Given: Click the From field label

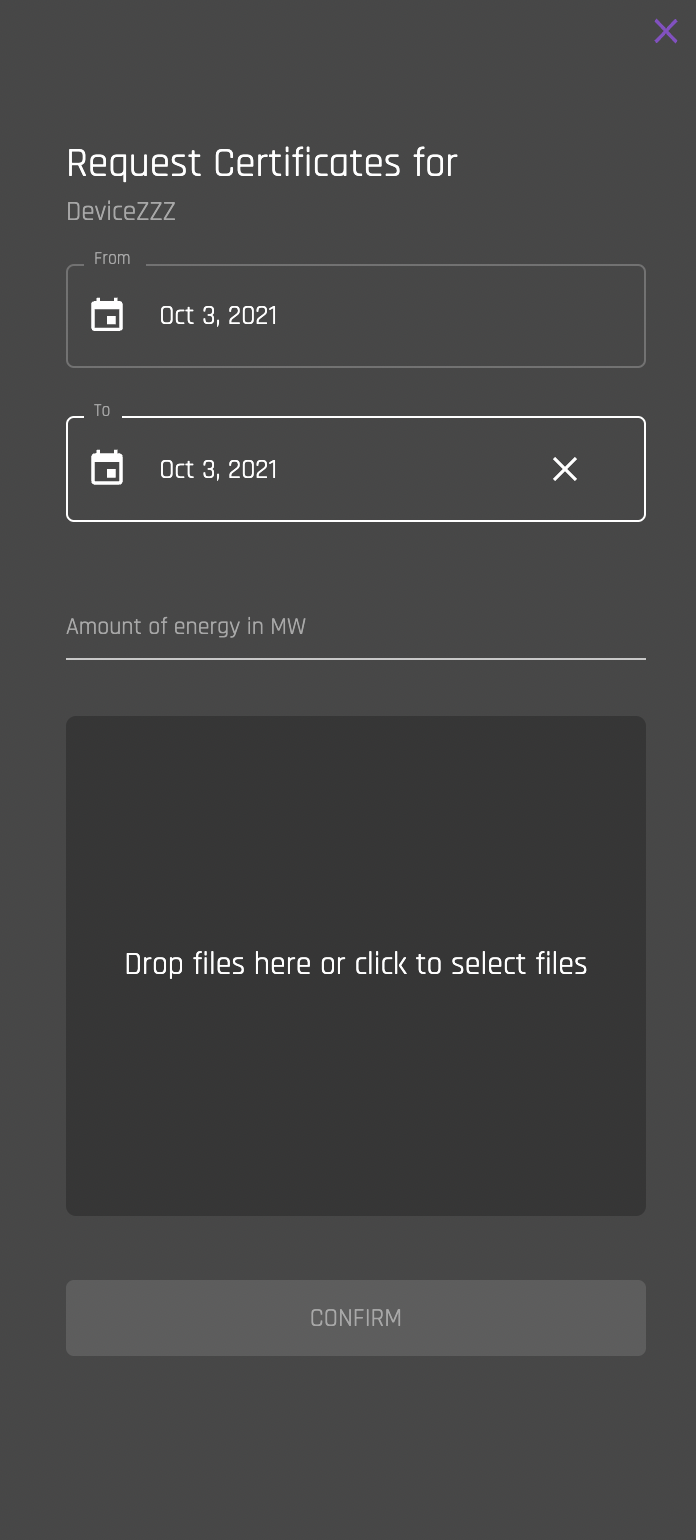Looking at the screenshot, I should (x=112, y=258).
